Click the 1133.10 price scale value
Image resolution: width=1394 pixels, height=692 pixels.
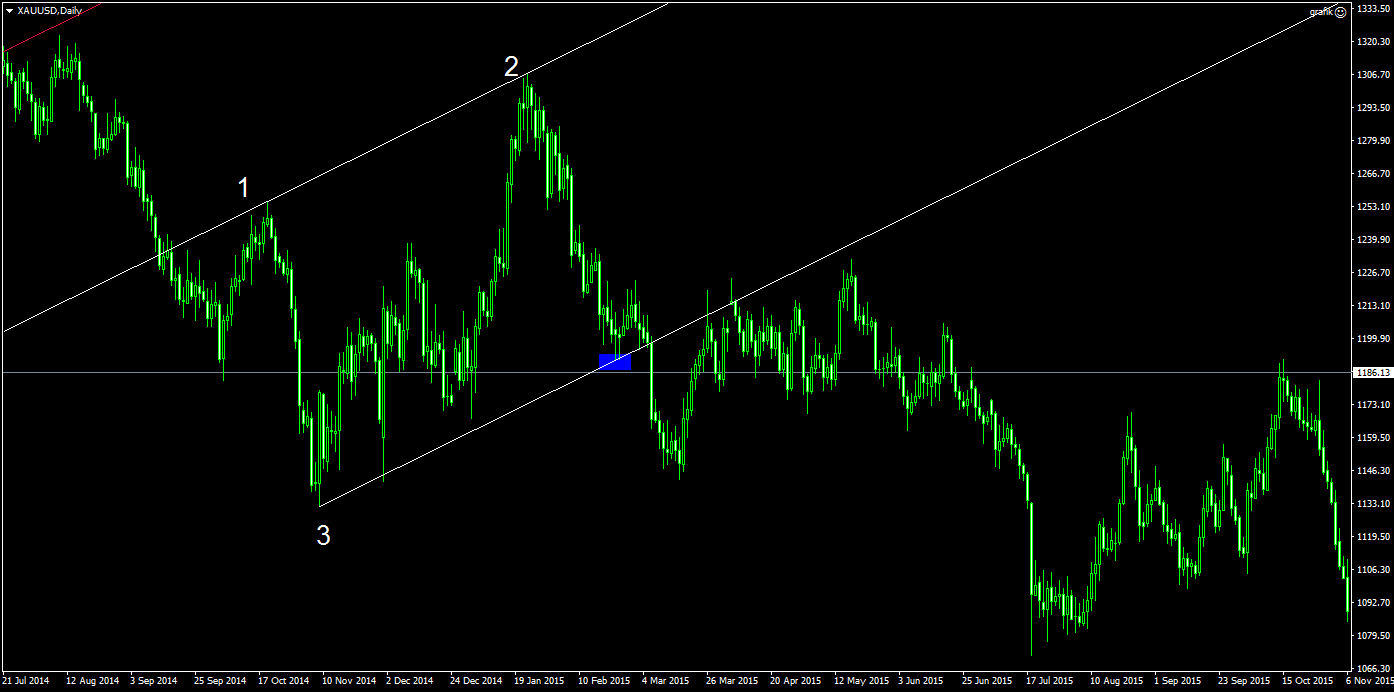[1375, 503]
